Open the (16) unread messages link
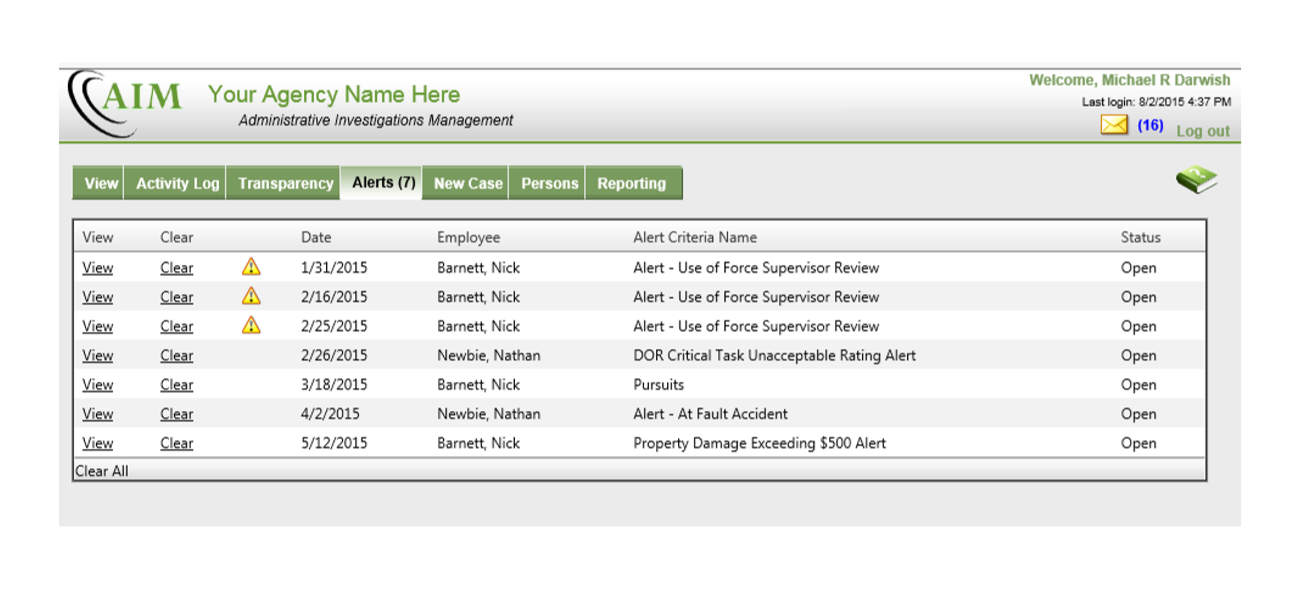Screen dimensions: 1300x600 pos(1150,125)
